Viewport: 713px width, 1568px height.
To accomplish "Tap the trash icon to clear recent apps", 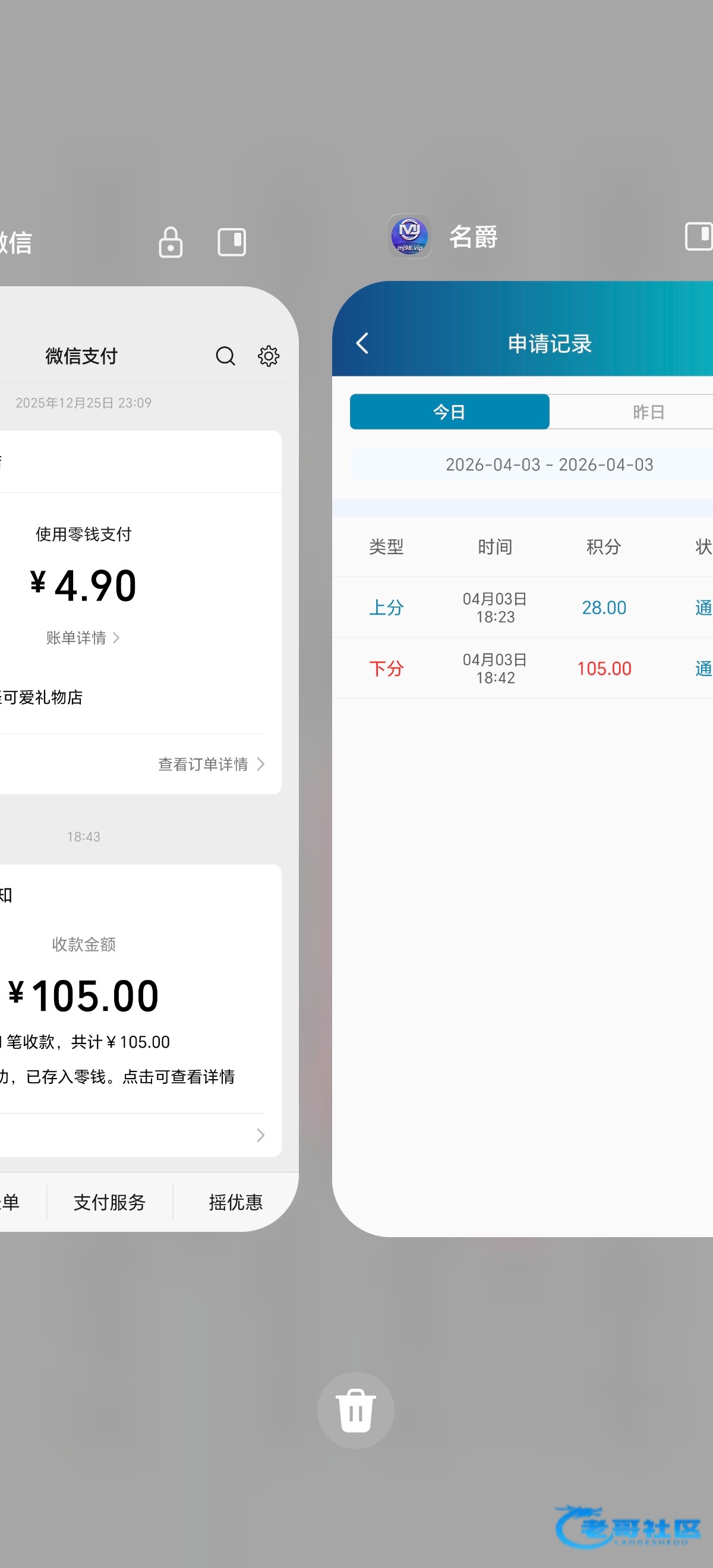I will (355, 1411).
